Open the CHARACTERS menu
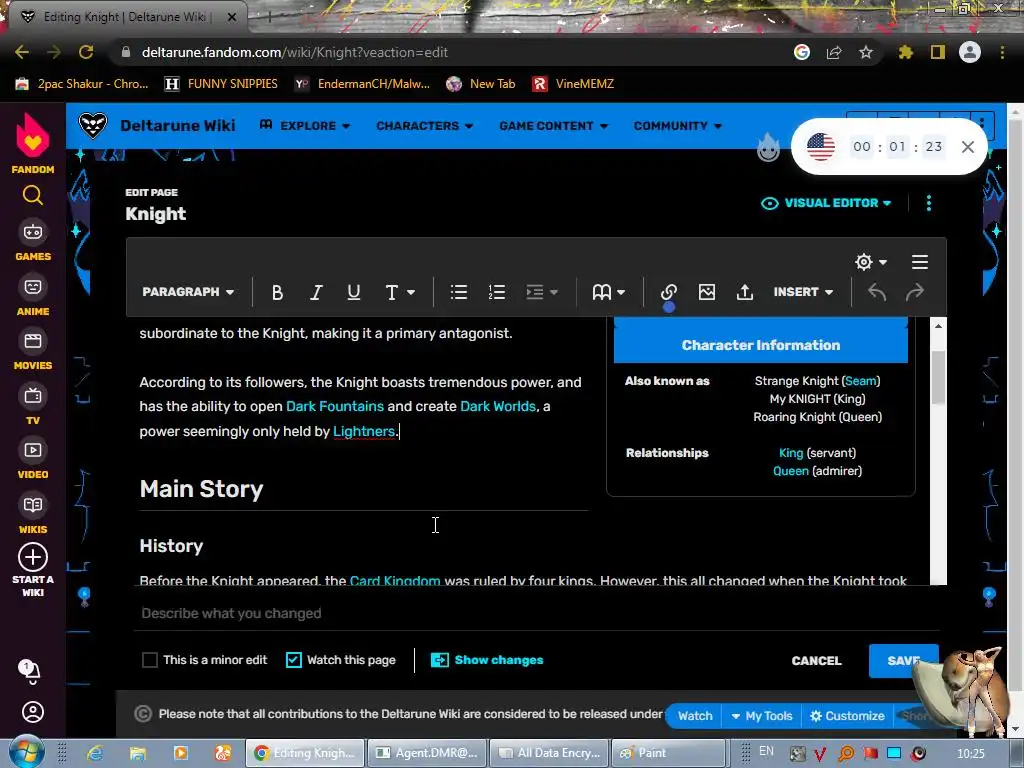This screenshot has height=768, width=1024. click(424, 125)
